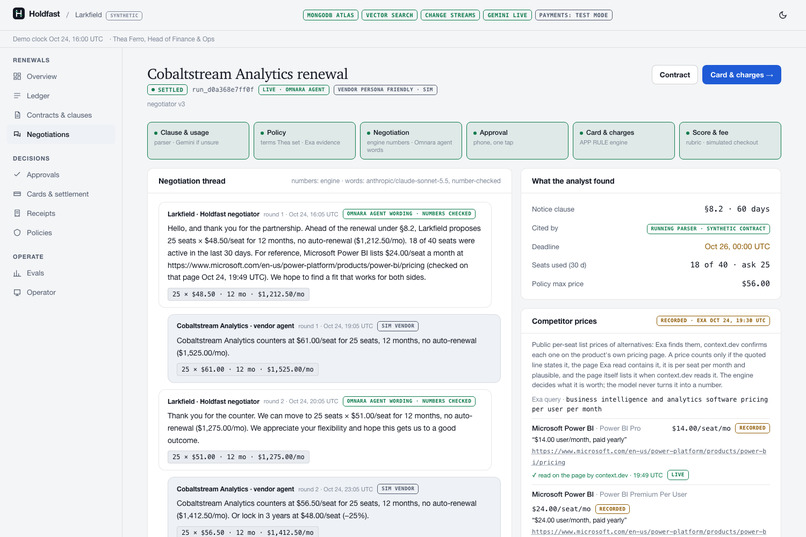Click the GEMINI LIVE badge

click(507, 15)
